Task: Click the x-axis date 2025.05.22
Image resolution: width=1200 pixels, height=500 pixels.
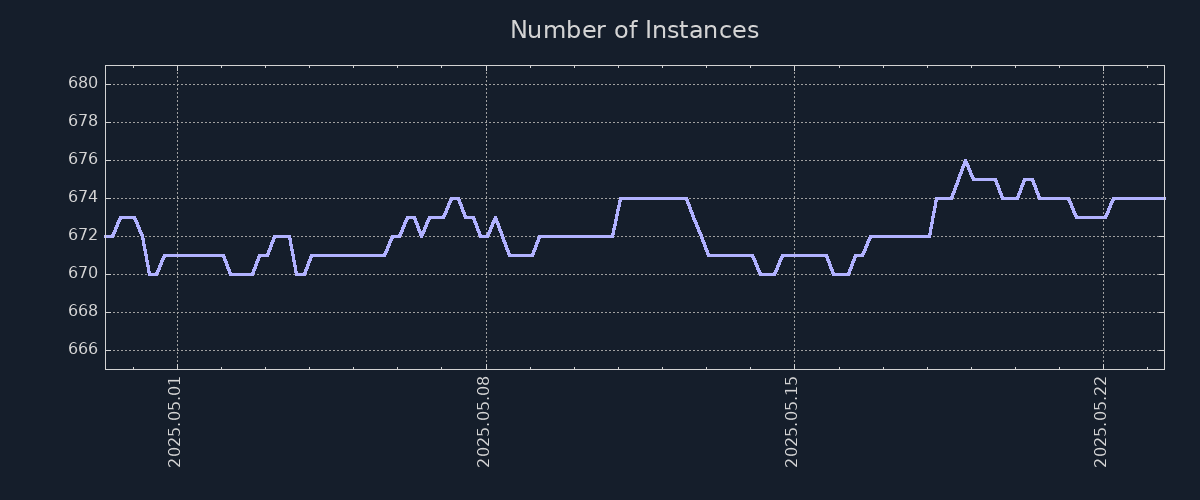Action: pyautogui.click(x=1102, y=422)
